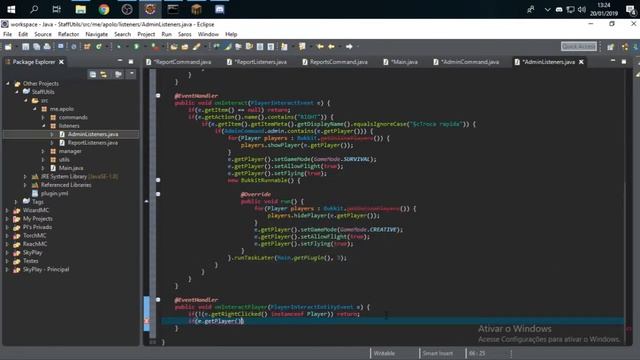
Task: Maximize the Package Explorer panel
Action: (x=131, y=62)
